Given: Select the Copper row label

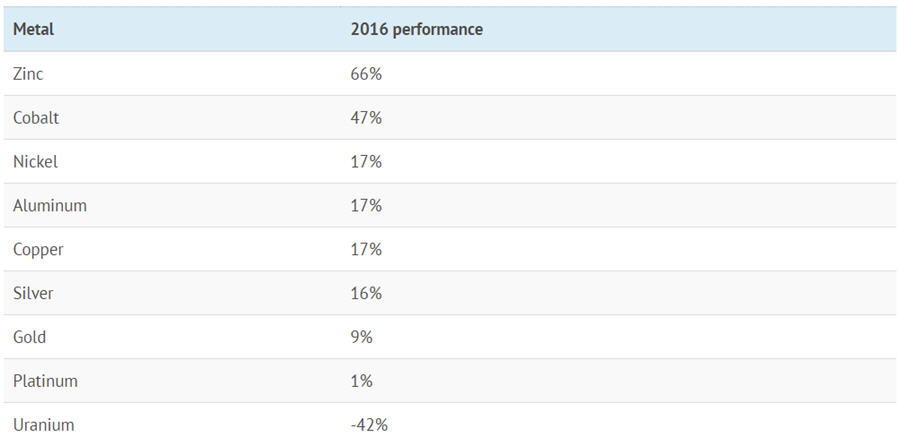Looking at the screenshot, I should tap(38, 250).
